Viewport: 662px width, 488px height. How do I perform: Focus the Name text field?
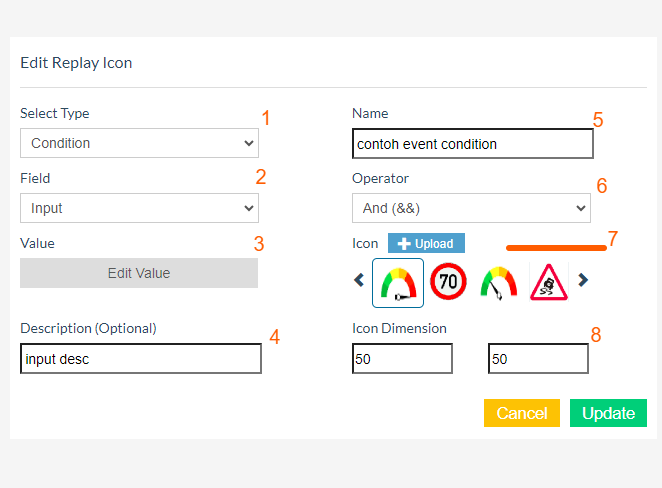tap(473, 143)
